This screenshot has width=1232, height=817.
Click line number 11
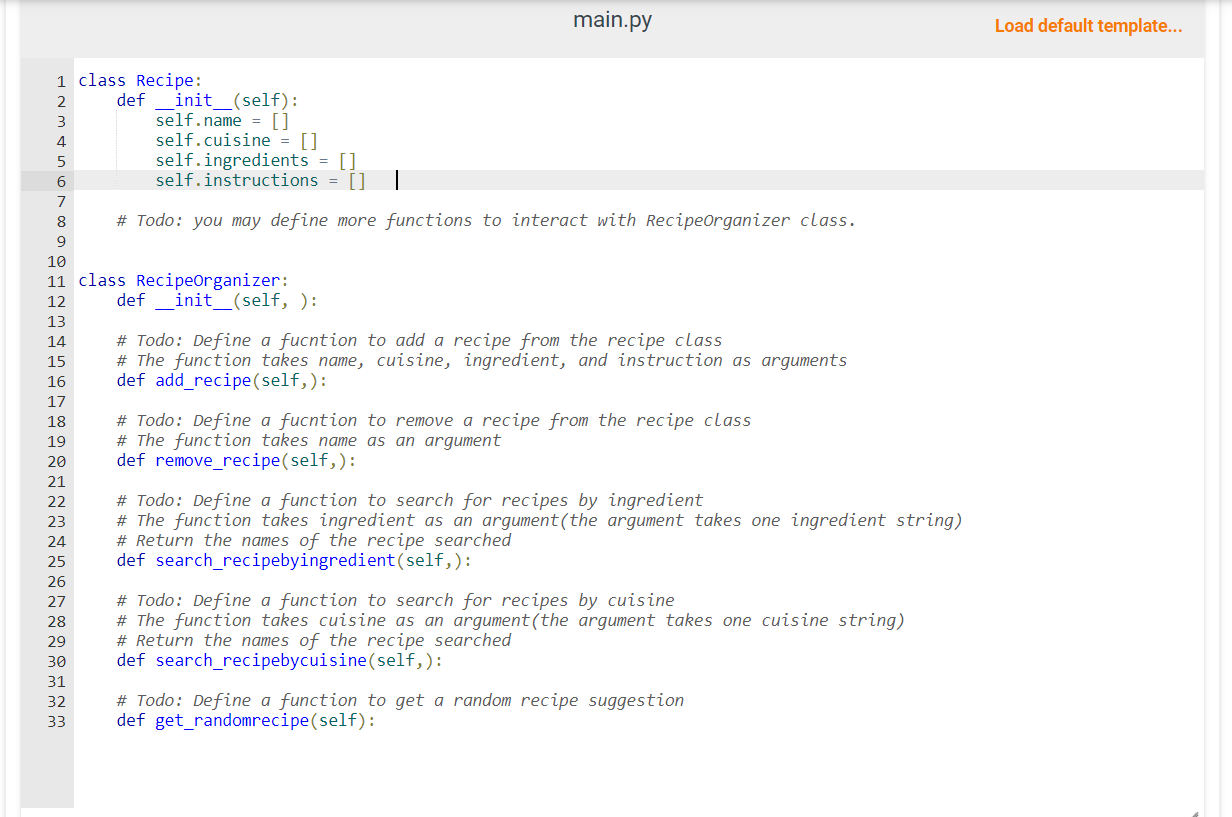[x=56, y=281]
